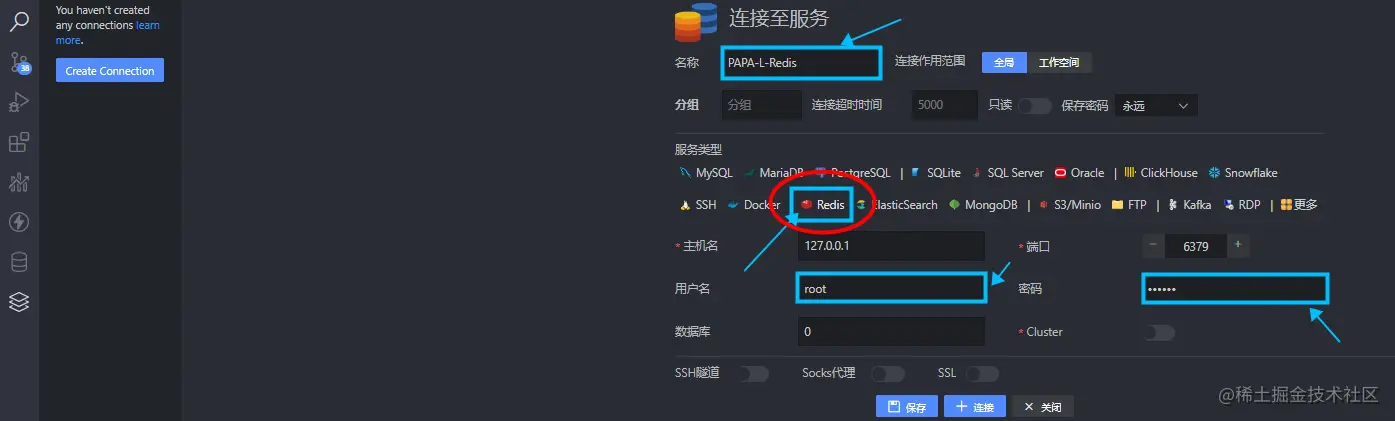Enable the SSL switch
The height and width of the screenshot is (421, 1395).
tap(982, 374)
